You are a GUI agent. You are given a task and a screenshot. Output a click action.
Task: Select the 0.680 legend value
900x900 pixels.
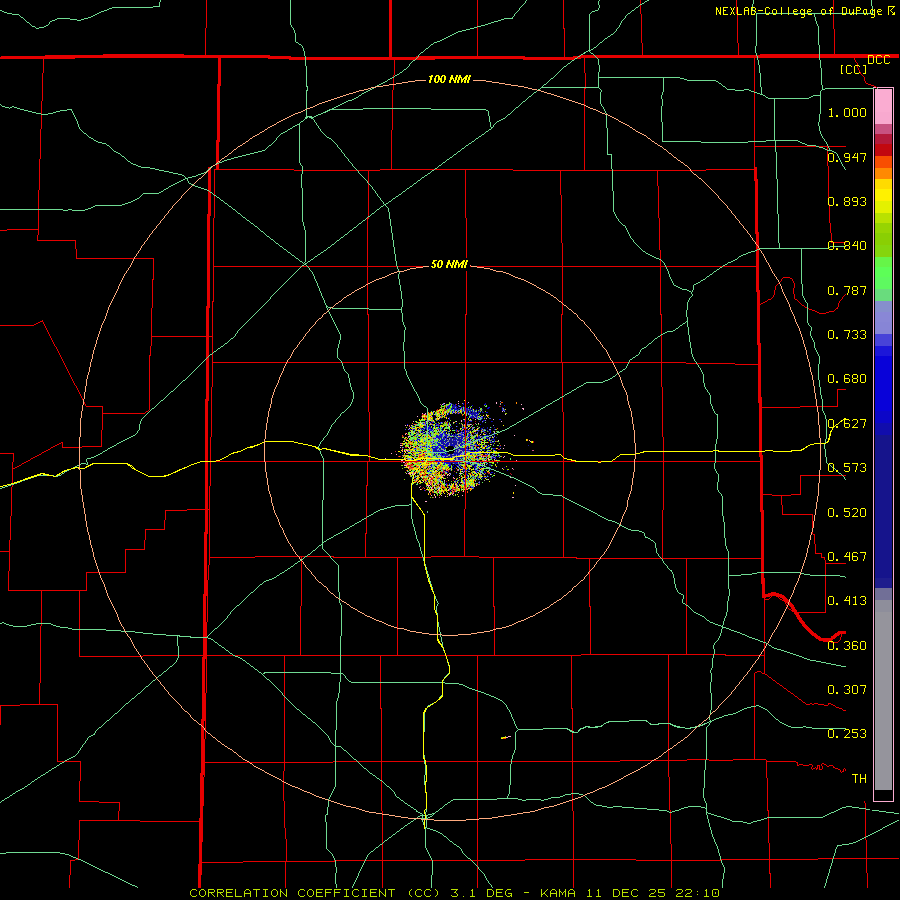[x=847, y=379]
